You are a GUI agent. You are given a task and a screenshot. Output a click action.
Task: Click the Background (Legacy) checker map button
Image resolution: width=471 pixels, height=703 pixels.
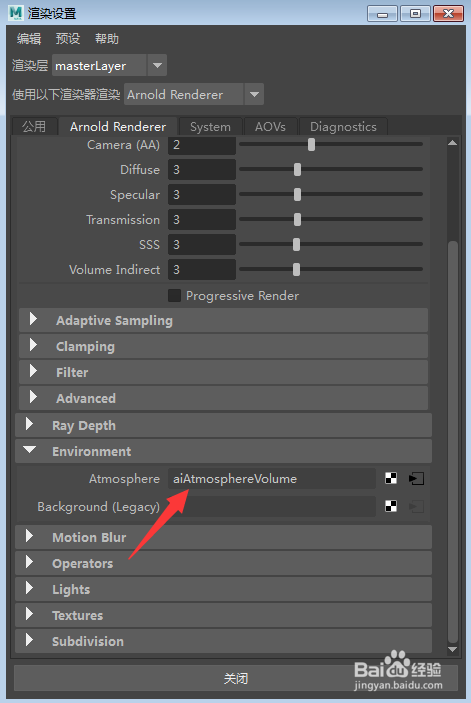point(391,506)
